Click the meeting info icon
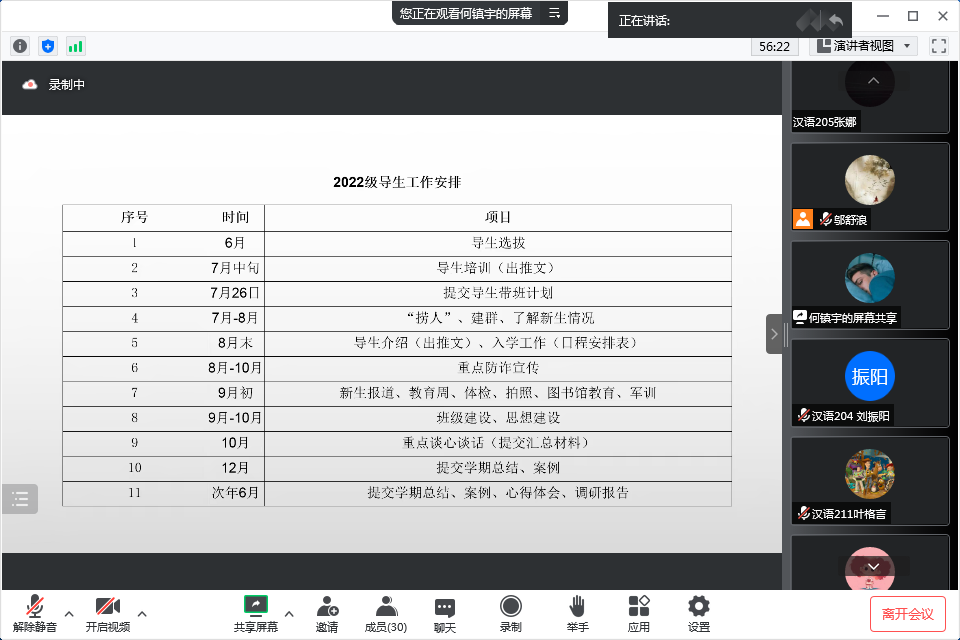Screen dimensions: 960x640 pyautogui.click(x=20, y=46)
